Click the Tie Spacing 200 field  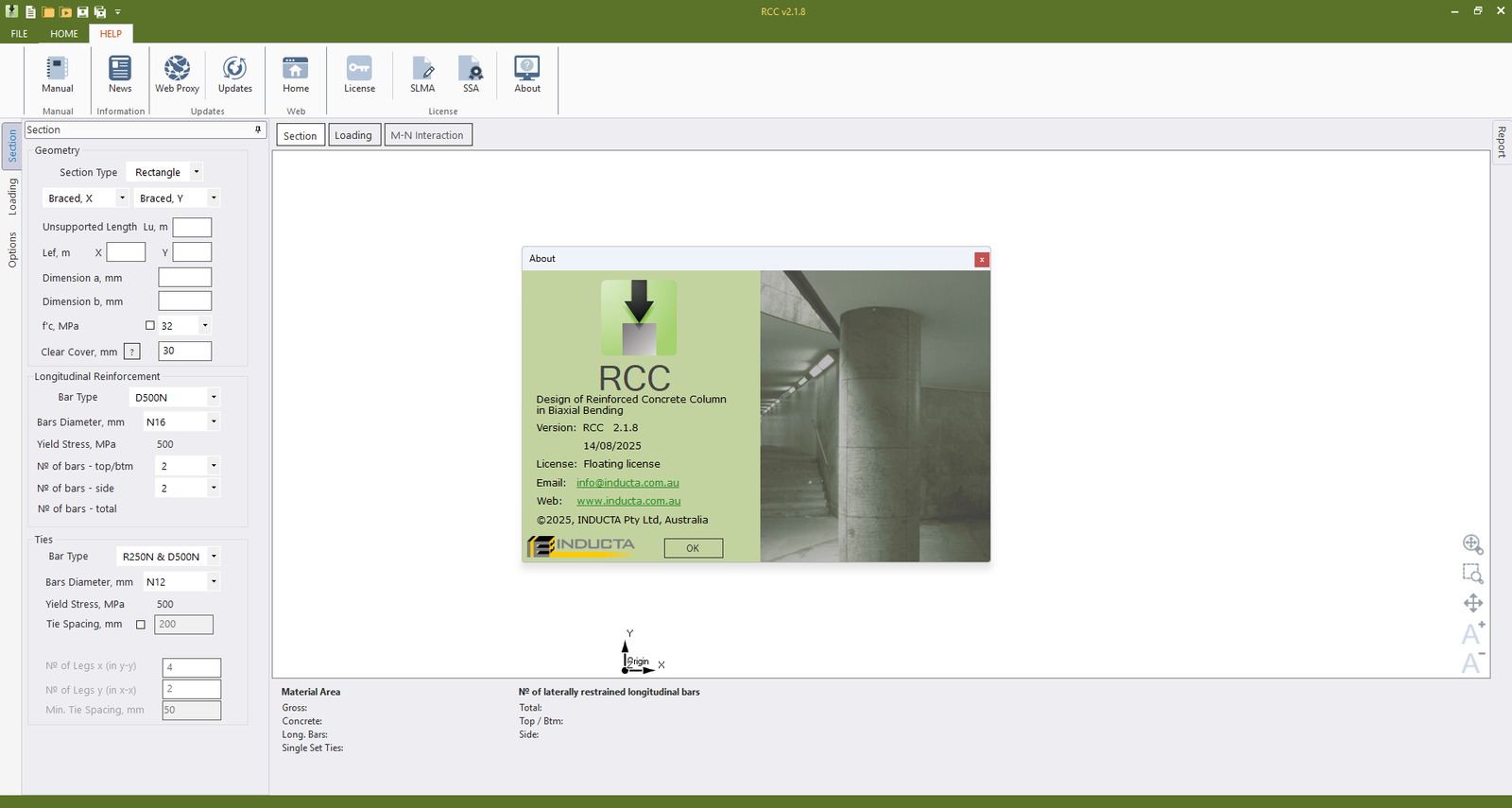tap(183, 625)
